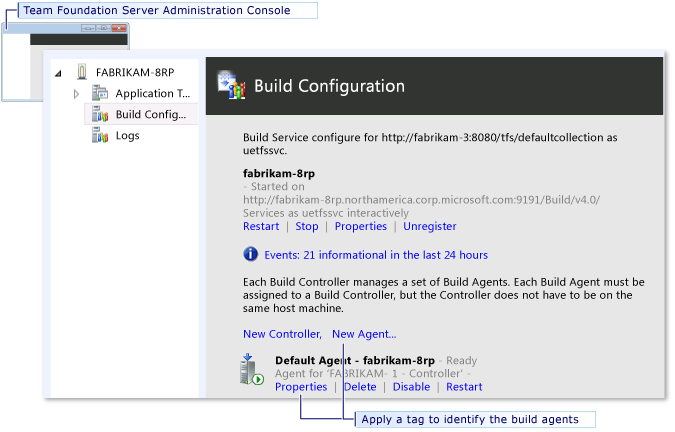The width and height of the screenshot is (675, 432).
Task: Open build service Properties link
Action: tap(360, 226)
